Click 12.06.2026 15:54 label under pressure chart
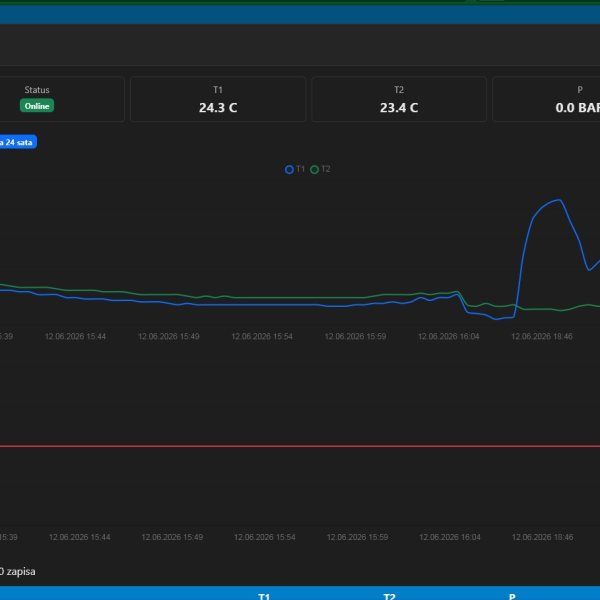The width and height of the screenshot is (600, 600). 265,537
